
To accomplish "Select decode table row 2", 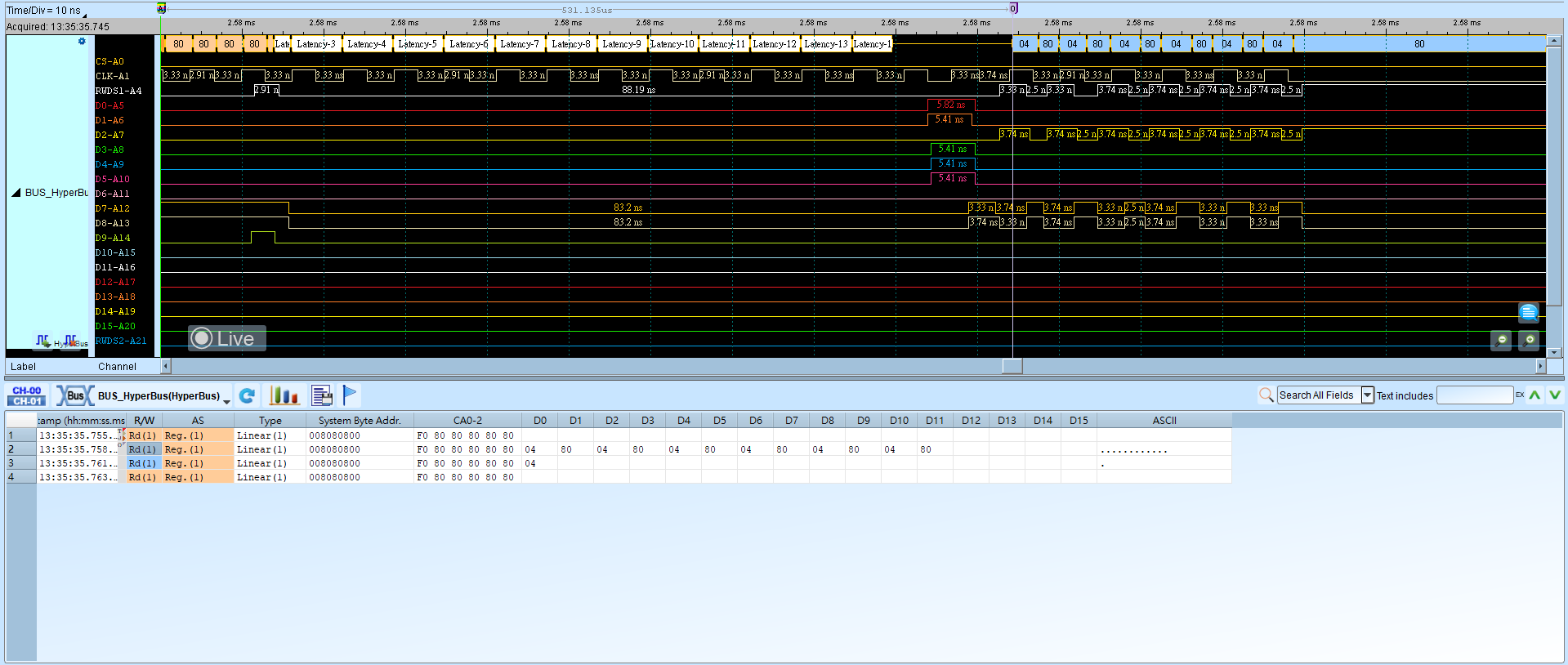I will pyautogui.click(x=618, y=449).
